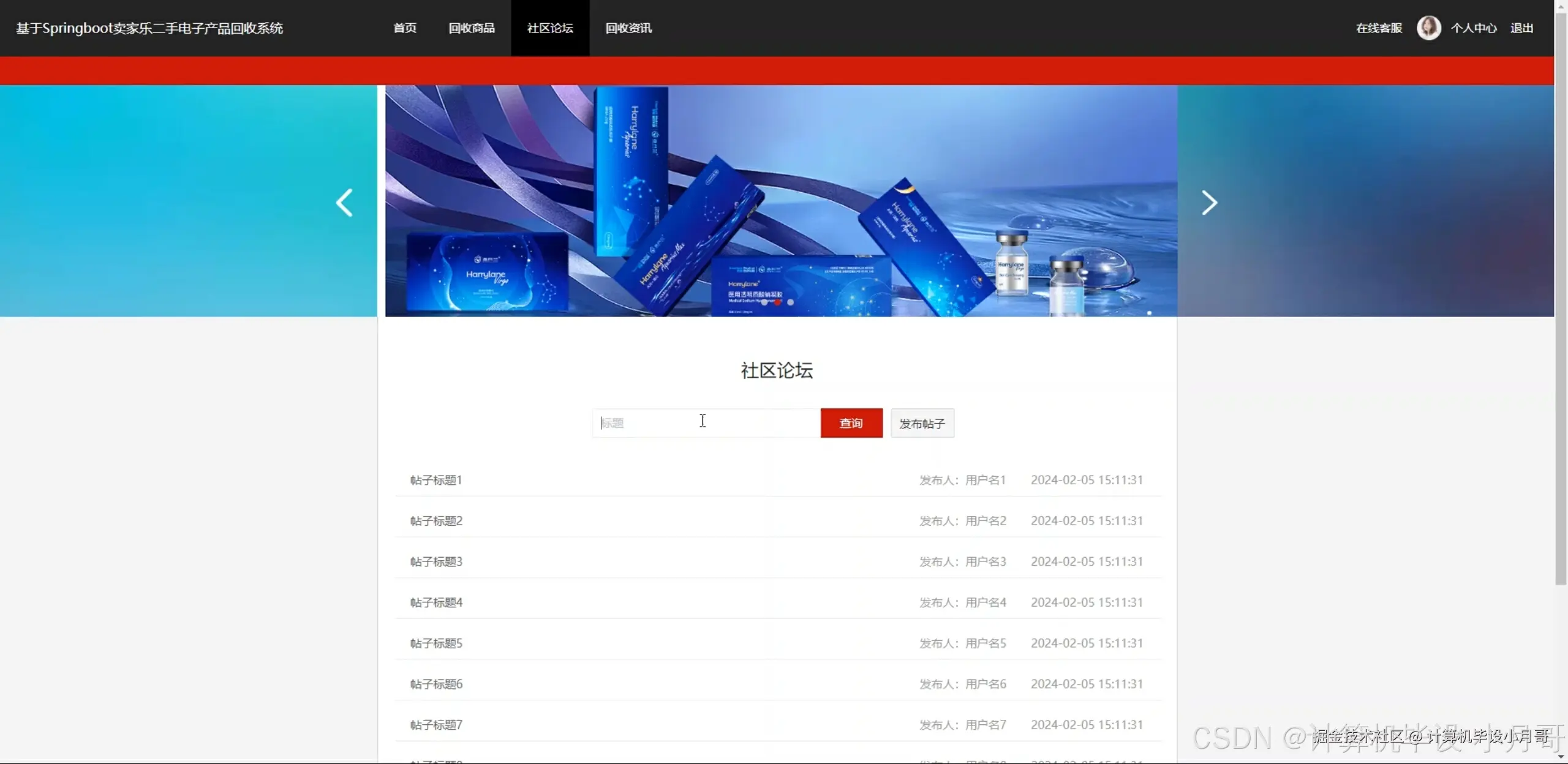
Task: Click the 发布帖子 button
Action: point(922,423)
